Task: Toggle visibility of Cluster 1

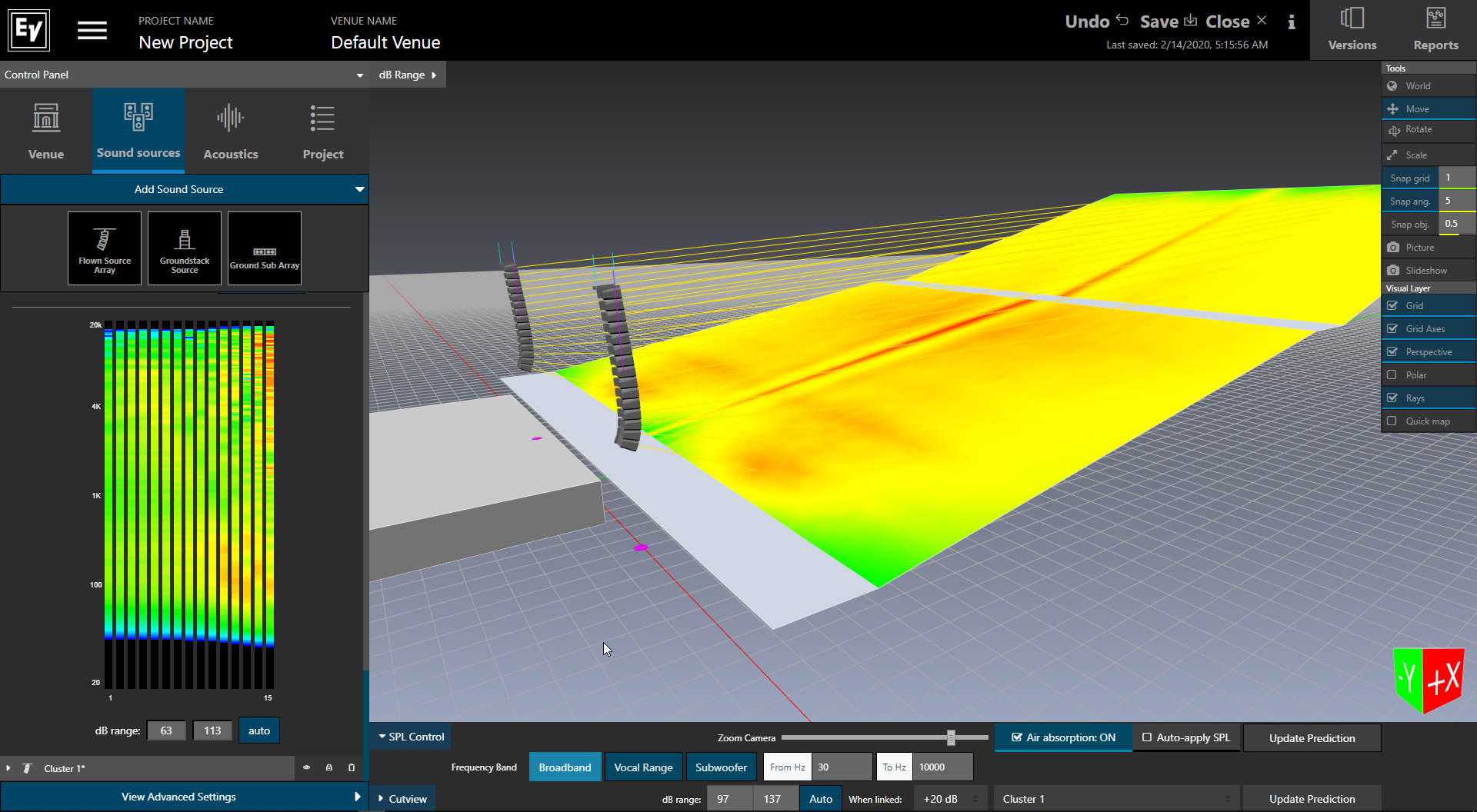Action: [306, 767]
